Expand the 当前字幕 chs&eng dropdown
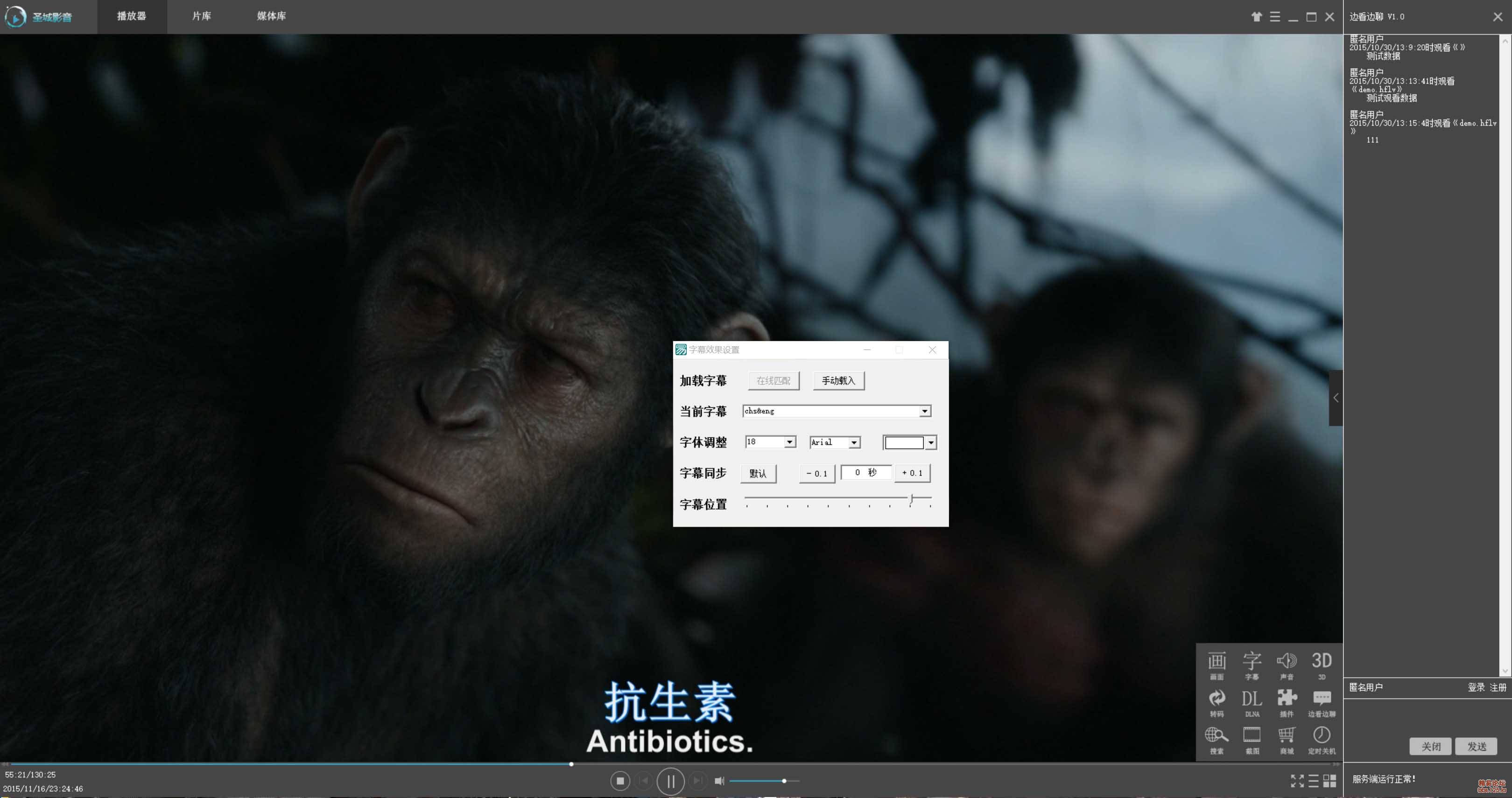 (924, 411)
